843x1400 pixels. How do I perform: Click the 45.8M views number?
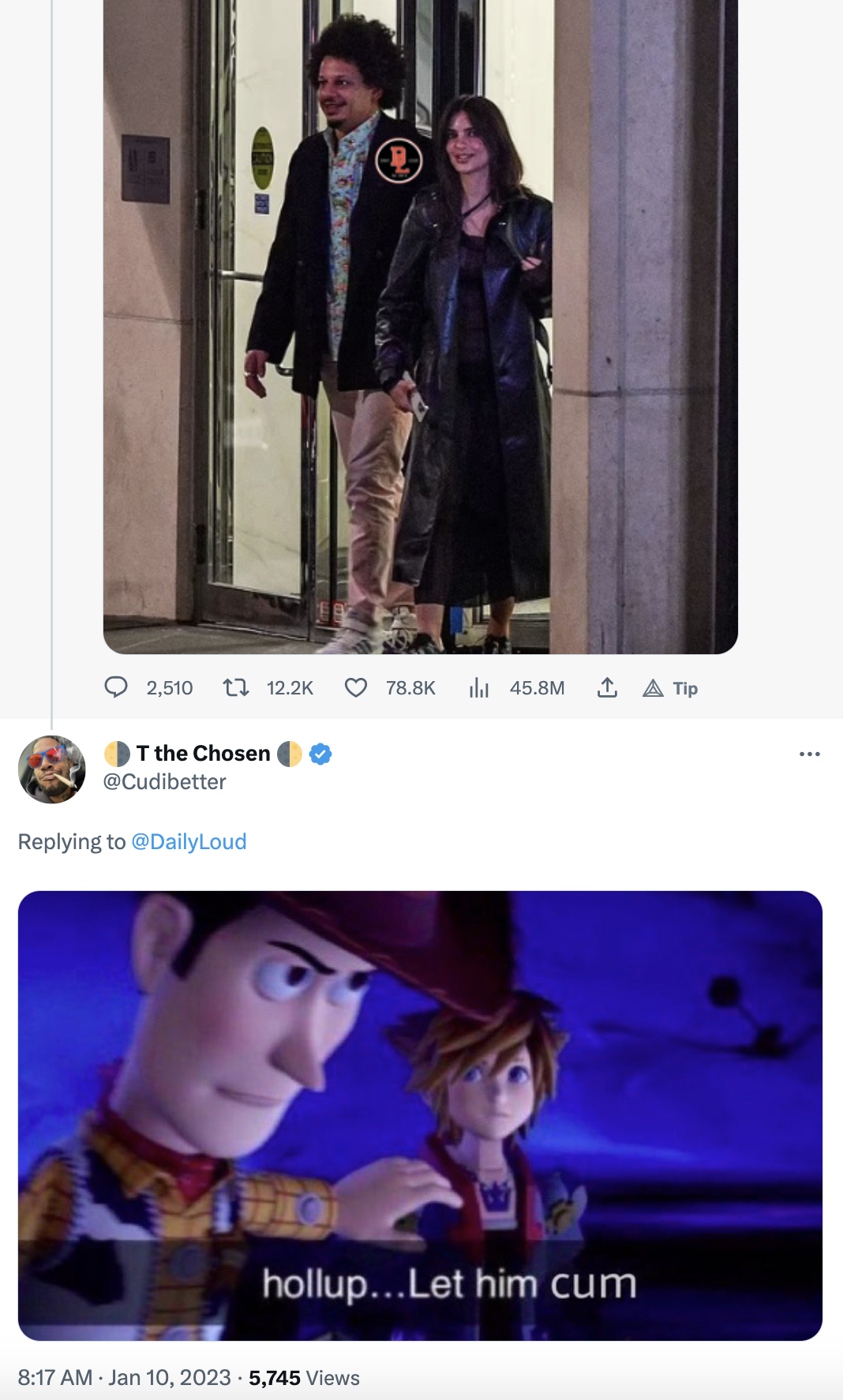pos(537,688)
